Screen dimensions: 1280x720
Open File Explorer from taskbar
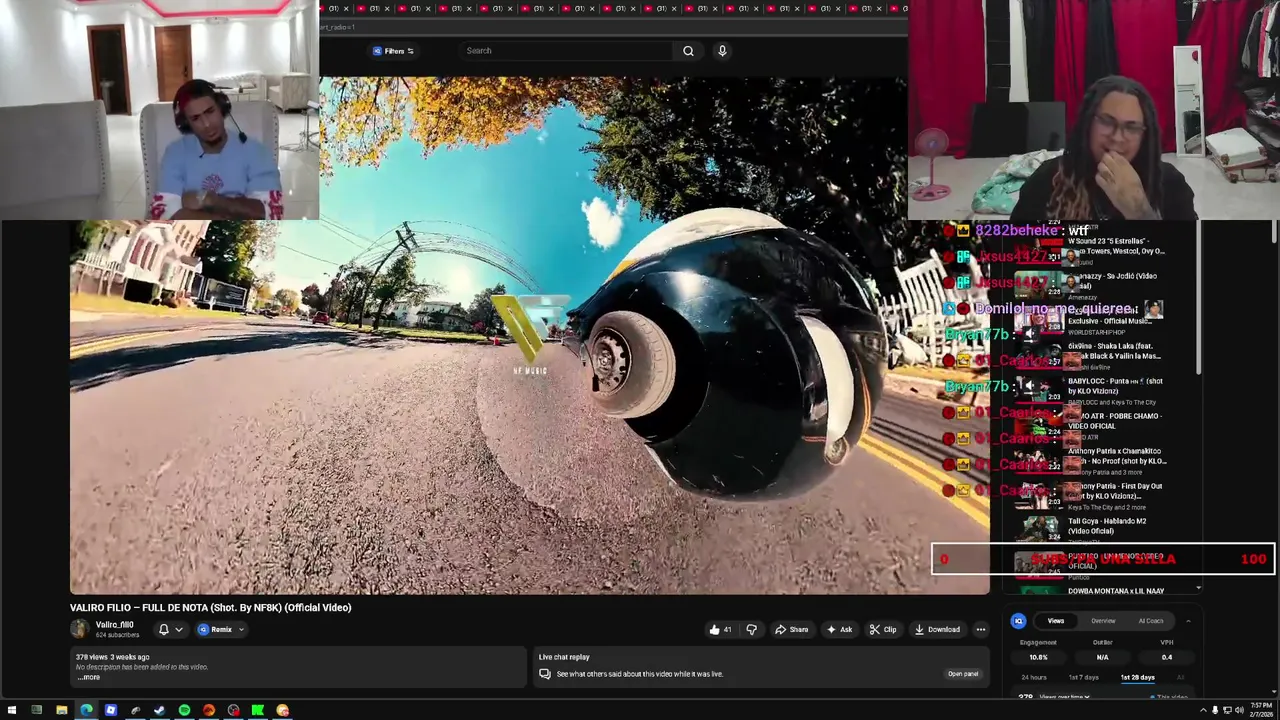(61, 710)
